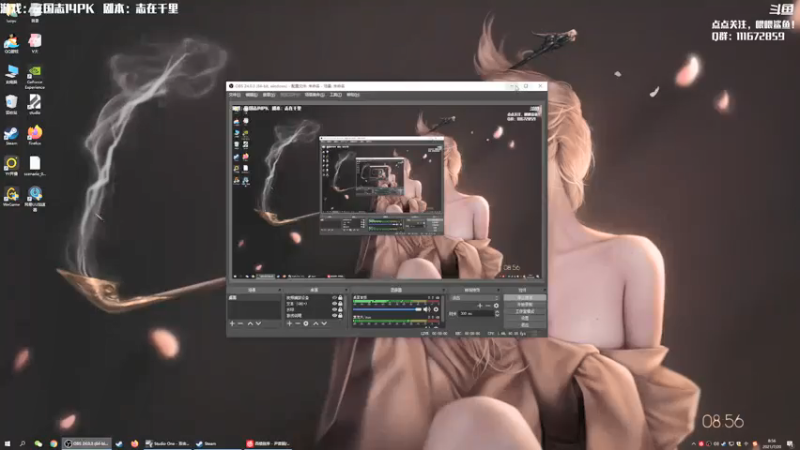Move scene up in Scenes list

(250, 323)
